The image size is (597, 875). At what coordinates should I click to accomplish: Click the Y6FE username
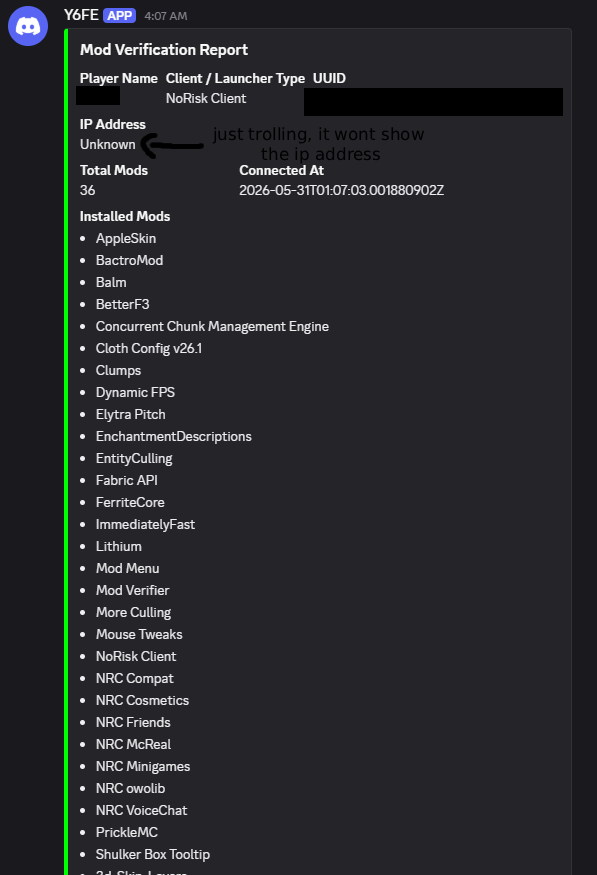pyautogui.click(x=81, y=15)
